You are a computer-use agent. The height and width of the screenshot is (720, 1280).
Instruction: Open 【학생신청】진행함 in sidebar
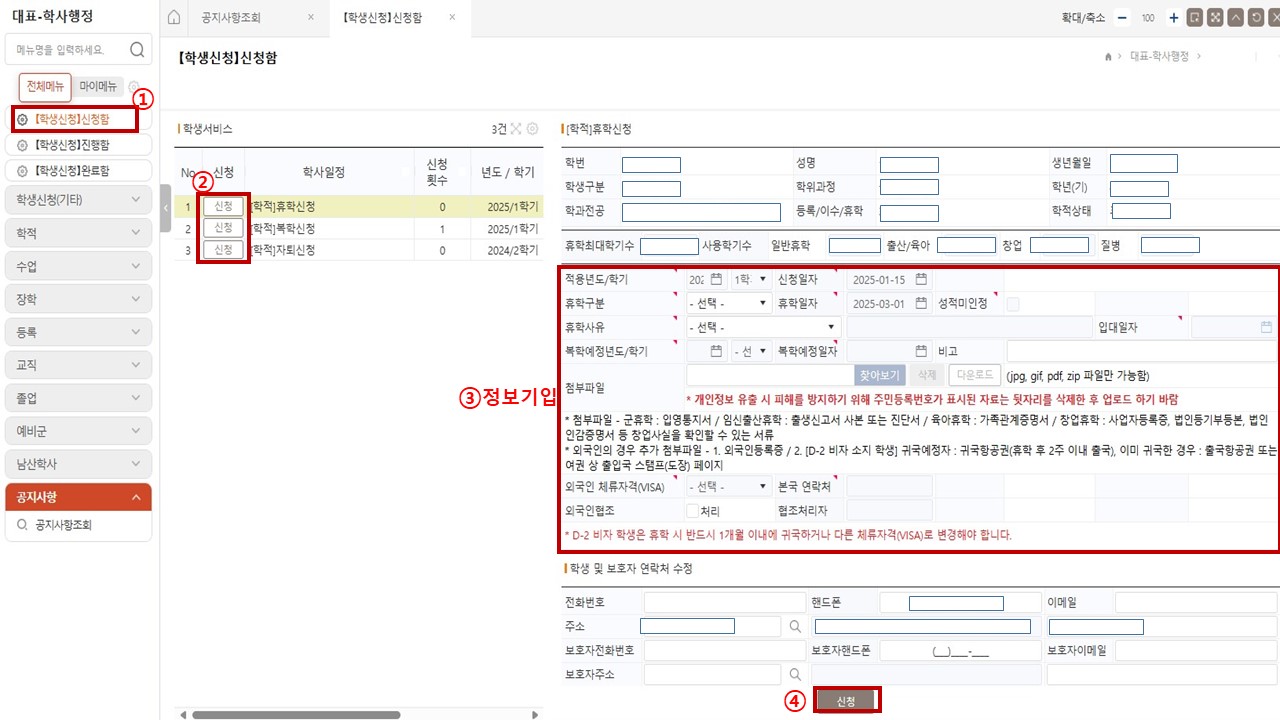78,145
